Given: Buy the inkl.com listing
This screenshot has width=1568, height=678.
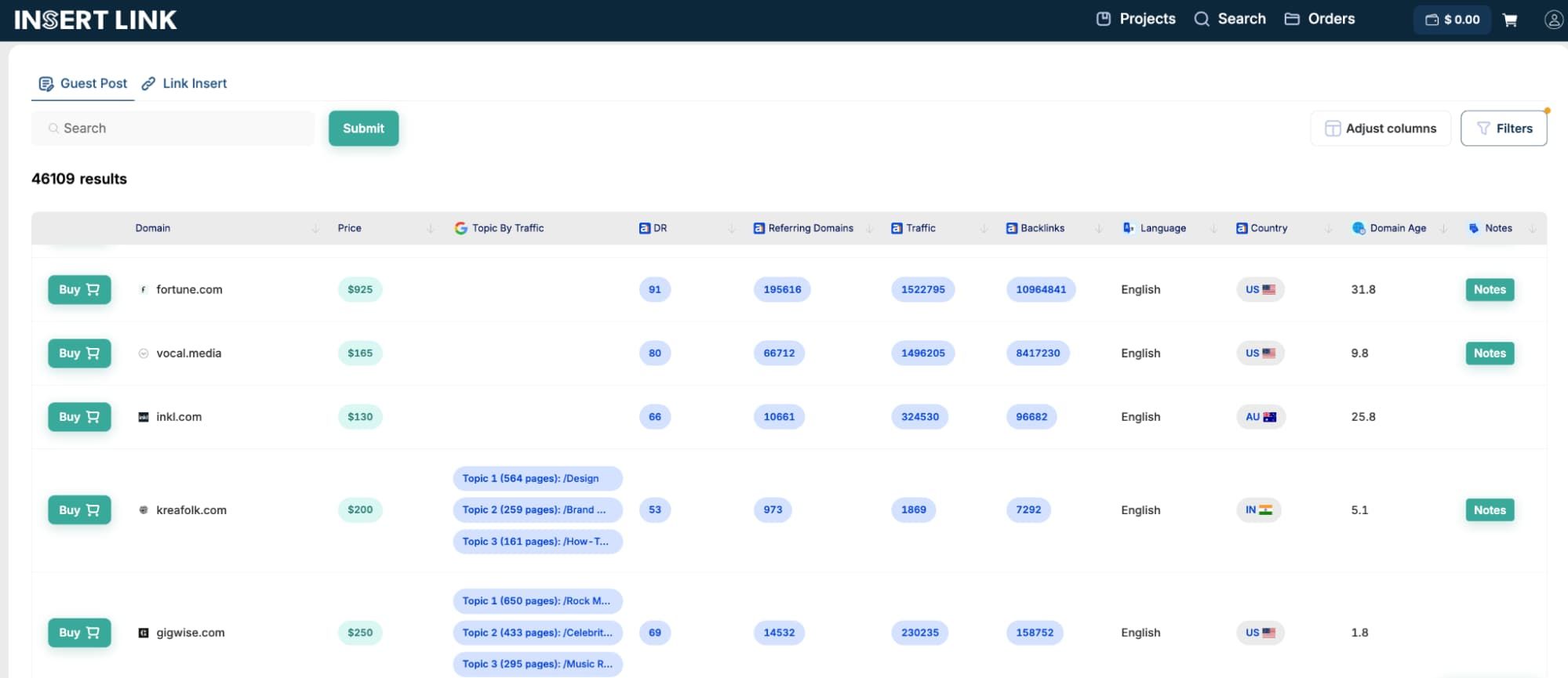Looking at the screenshot, I should point(79,417).
